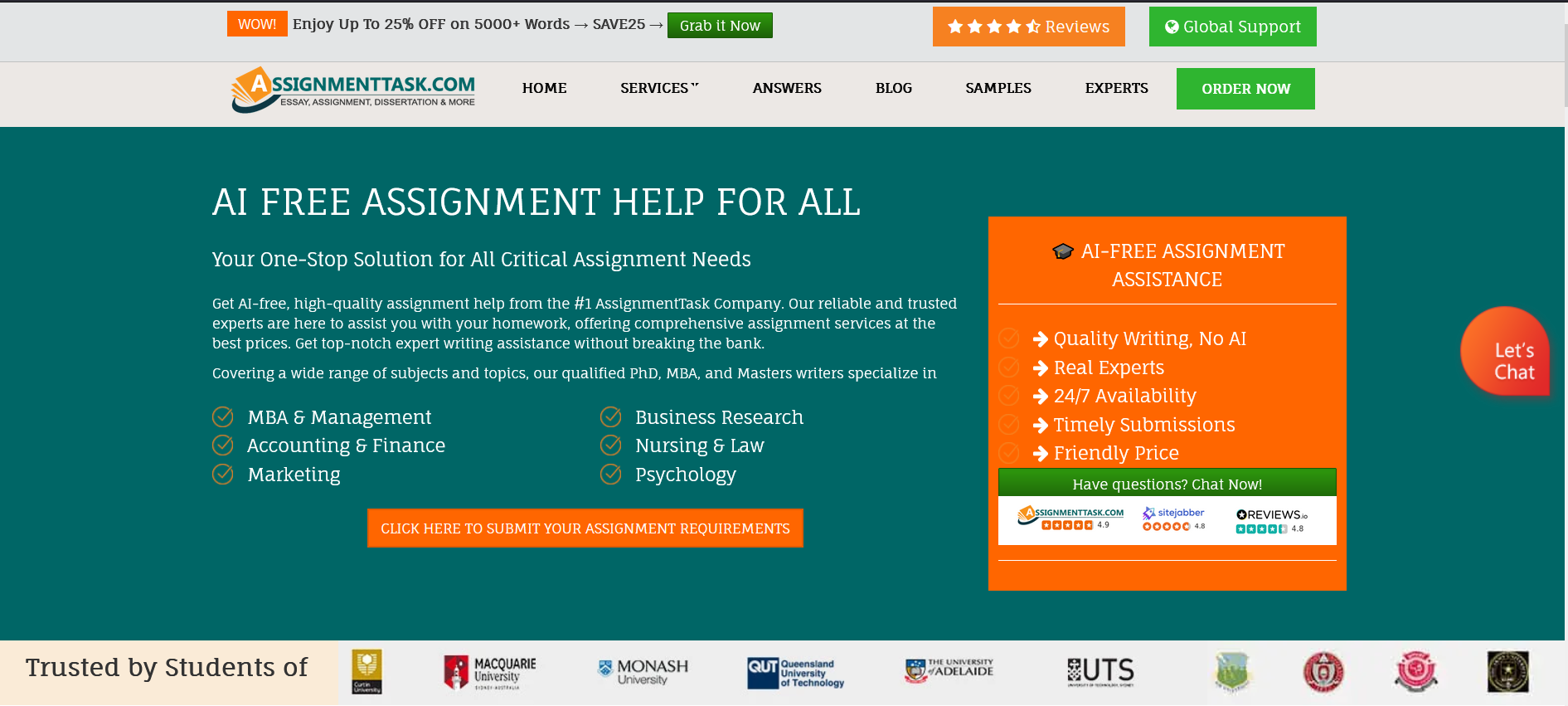Viewport: 1568px width, 706px height.
Task: Click the arrow icon beside Real Experts
Action: point(1041,368)
